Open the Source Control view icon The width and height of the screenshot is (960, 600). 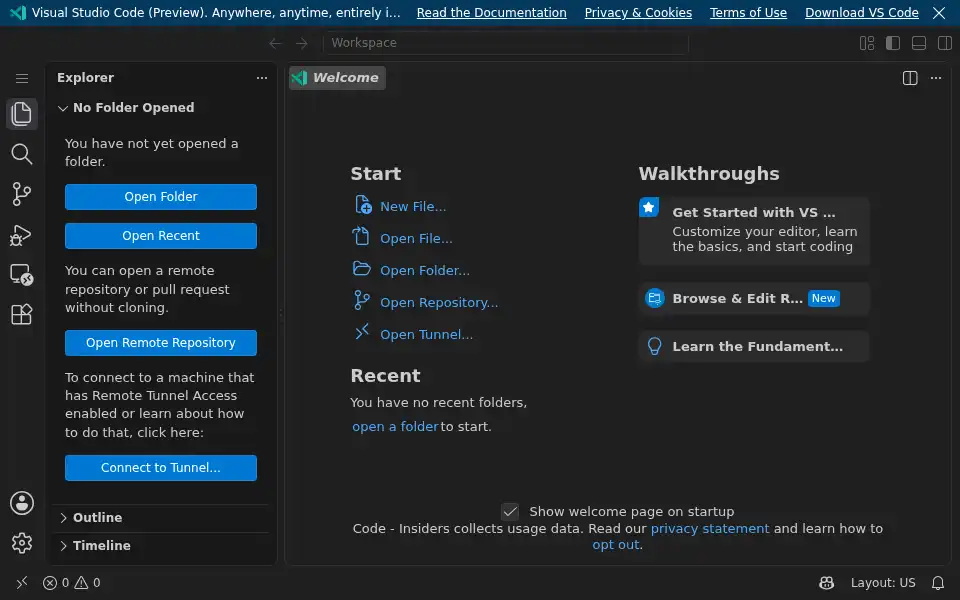tap(22, 194)
